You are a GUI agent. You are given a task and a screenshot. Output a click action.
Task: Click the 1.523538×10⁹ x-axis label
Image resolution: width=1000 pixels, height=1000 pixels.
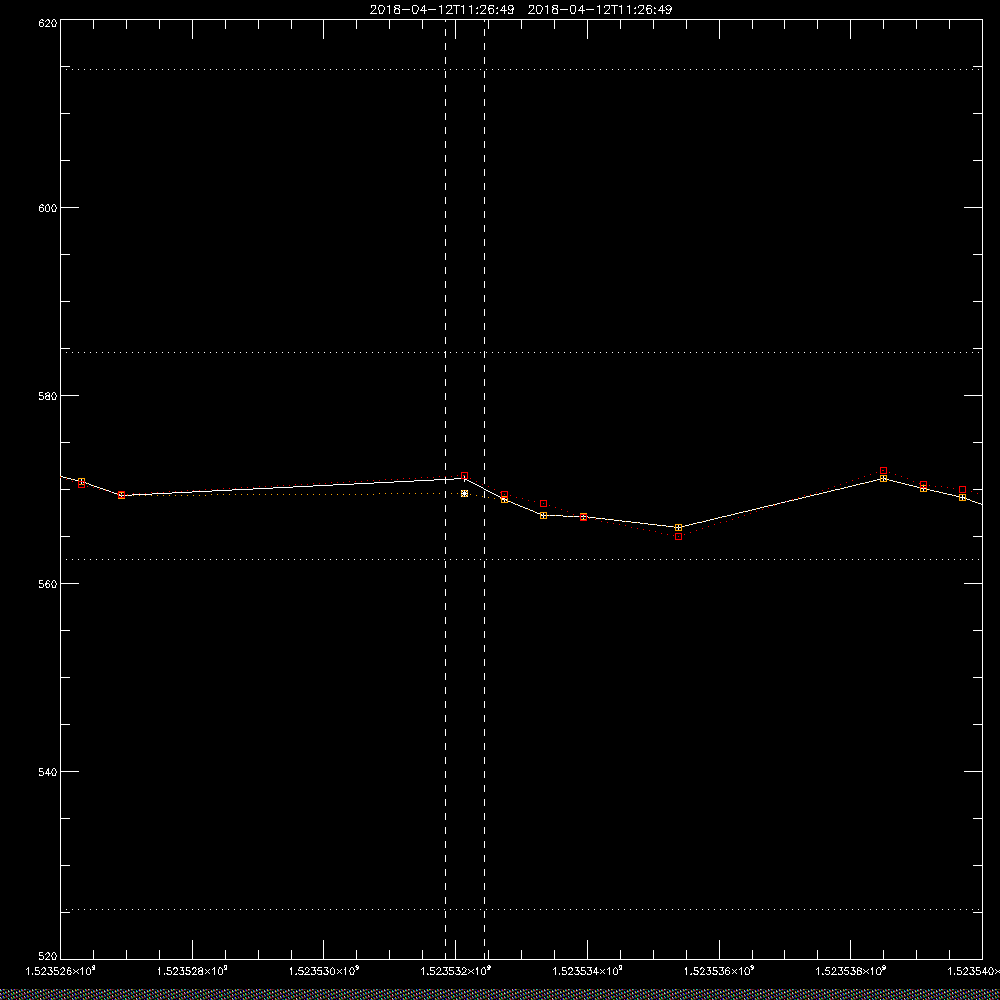point(851,971)
